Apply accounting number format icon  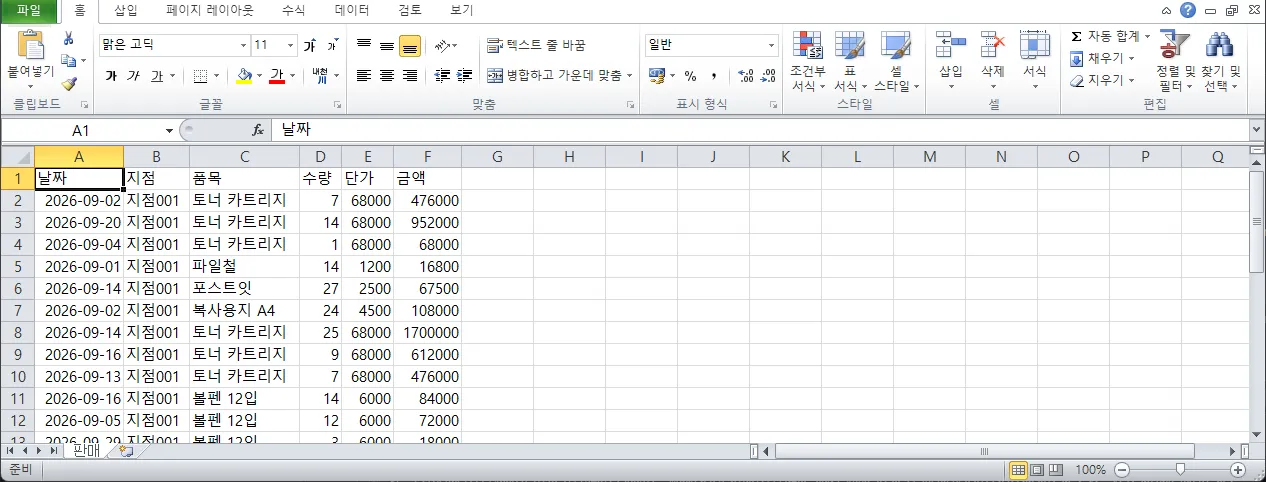pos(657,76)
